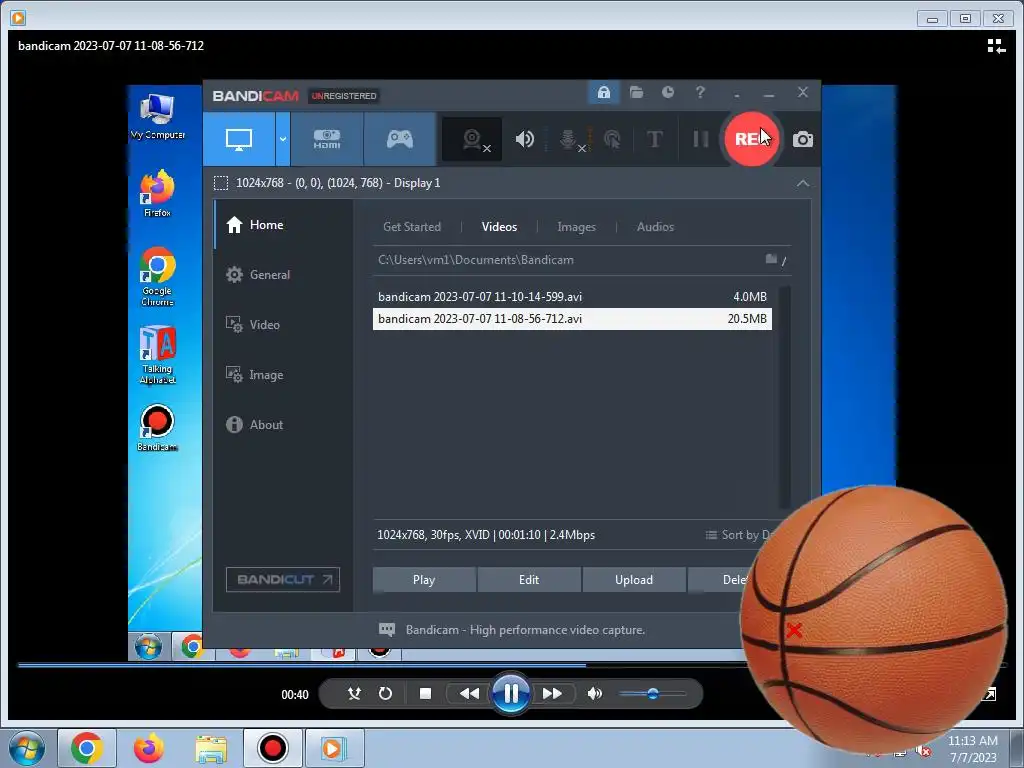Screen dimensions: 1024x768
Task: Open the BANDICUT link button
Action: [283, 579]
